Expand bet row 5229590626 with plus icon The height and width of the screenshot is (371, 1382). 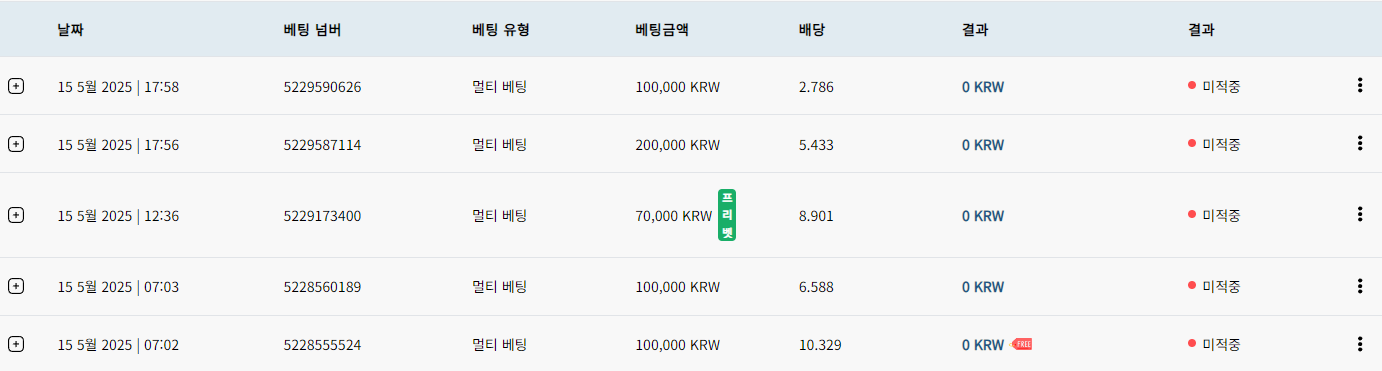click(x=16, y=86)
